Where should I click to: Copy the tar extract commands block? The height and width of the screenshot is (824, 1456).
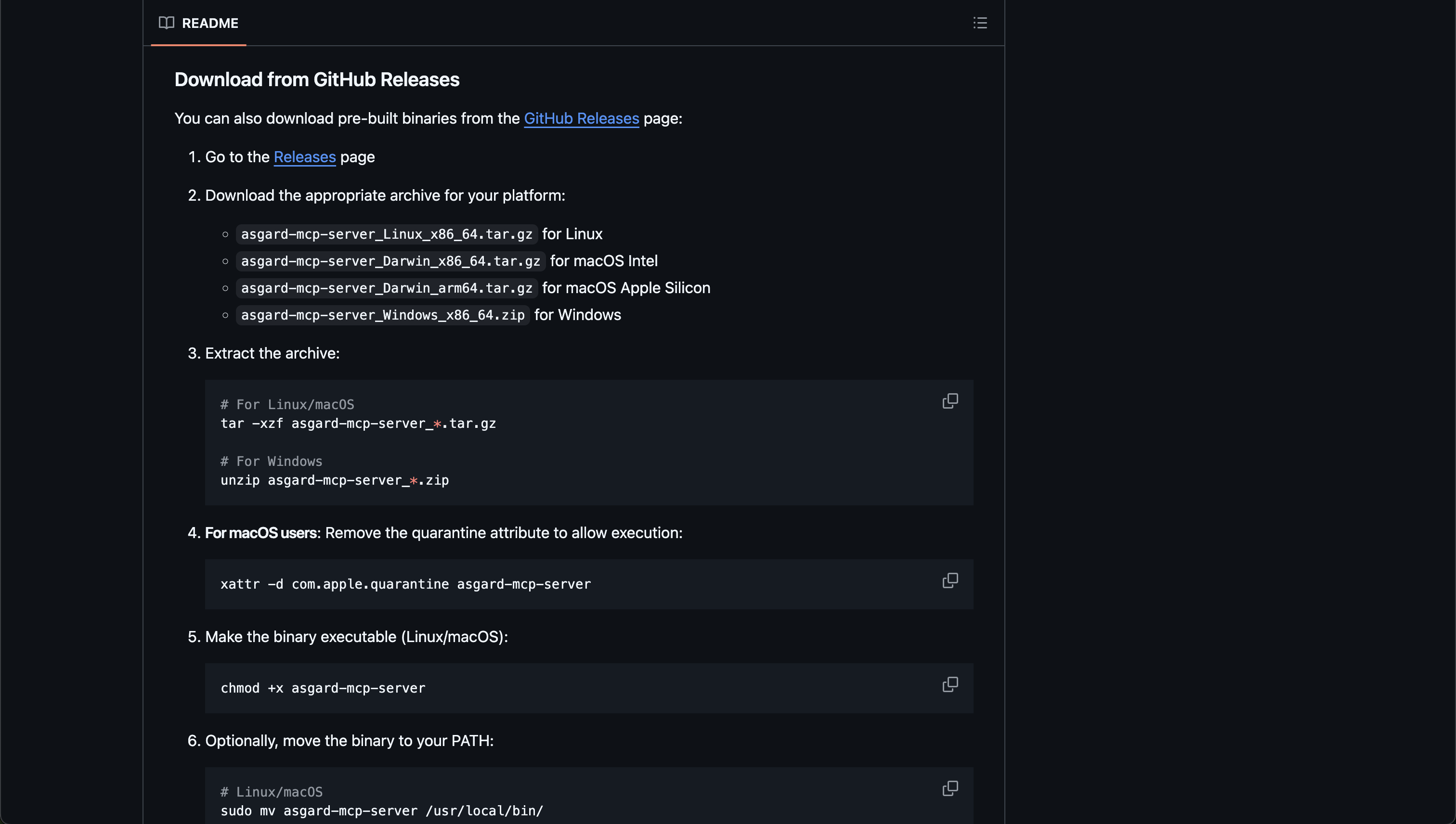[x=950, y=400]
